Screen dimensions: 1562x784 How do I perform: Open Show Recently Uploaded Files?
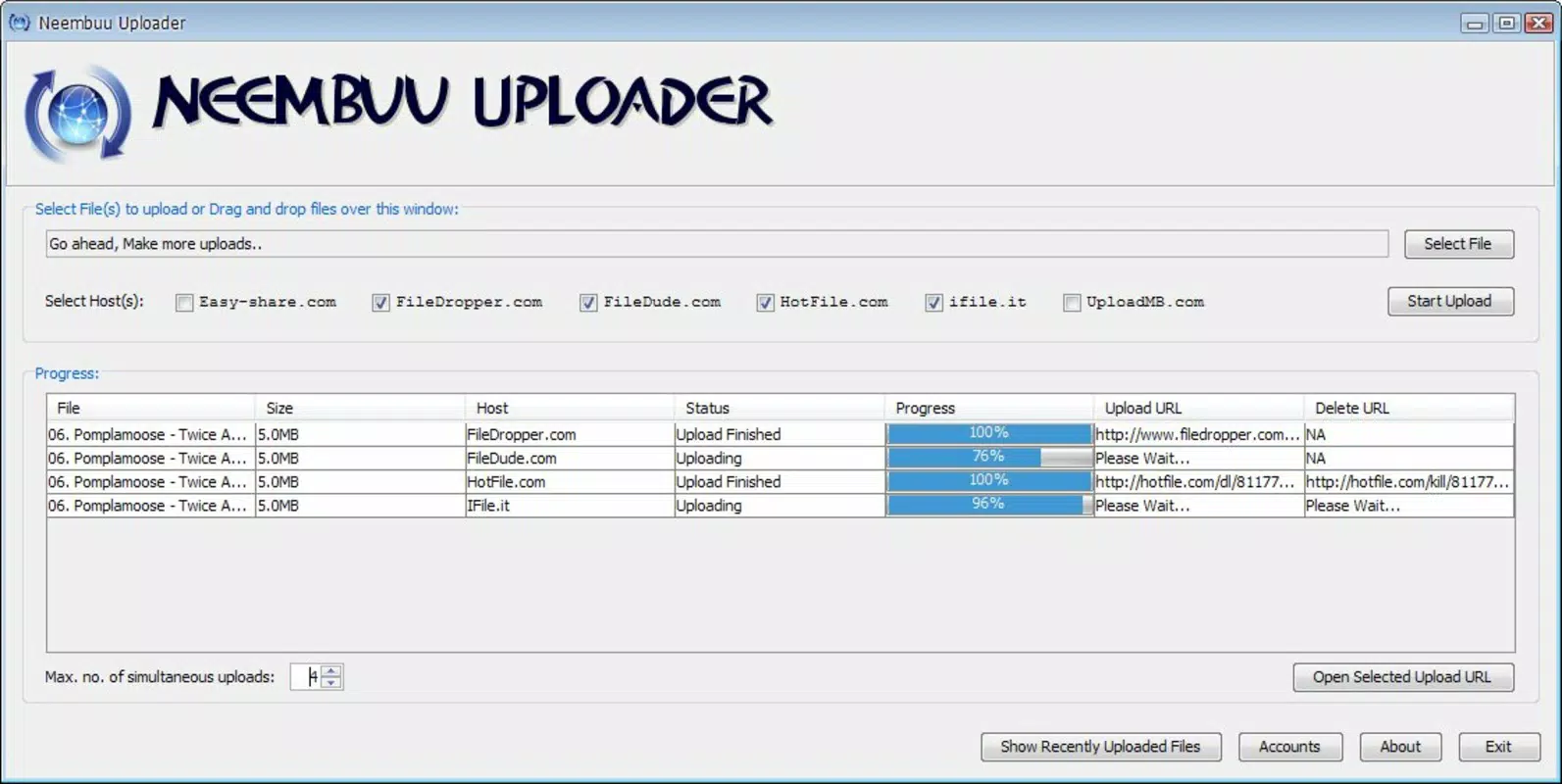point(1100,747)
